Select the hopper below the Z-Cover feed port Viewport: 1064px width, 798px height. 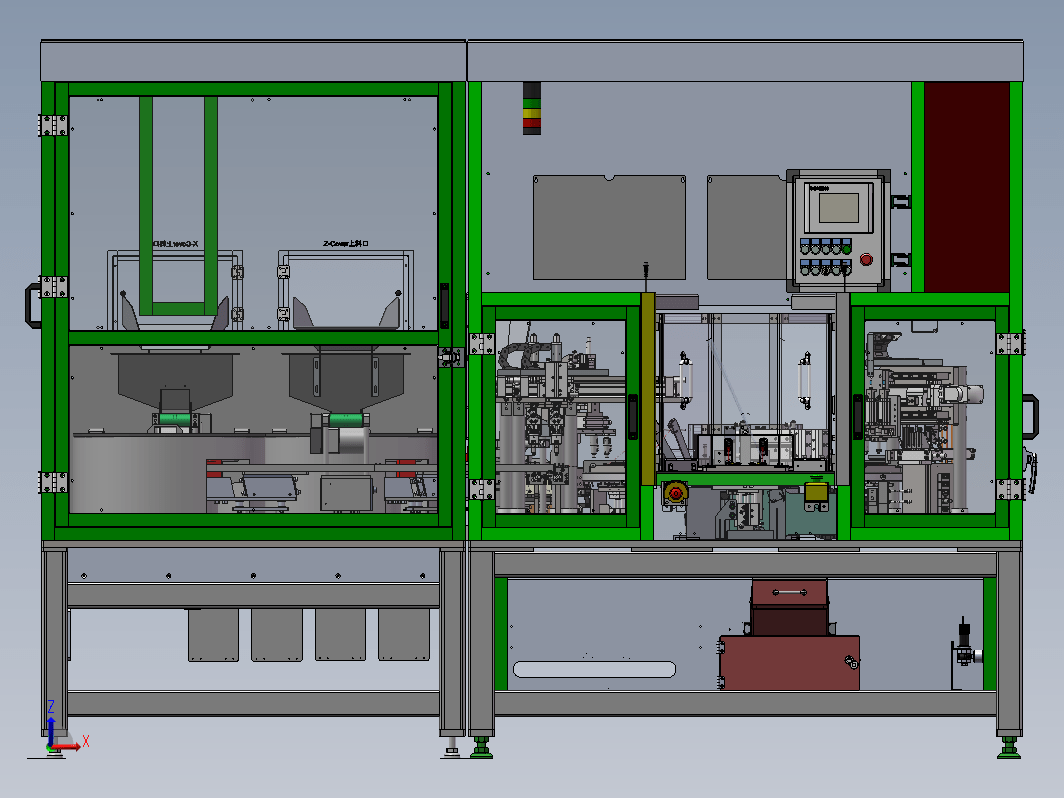[346, 382]
